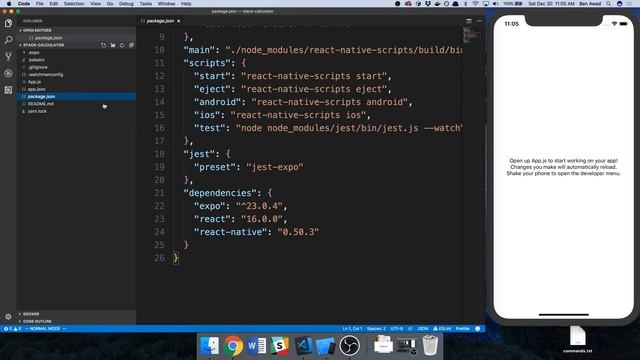Open the Trash in the dock

click(x=430, y=345)
